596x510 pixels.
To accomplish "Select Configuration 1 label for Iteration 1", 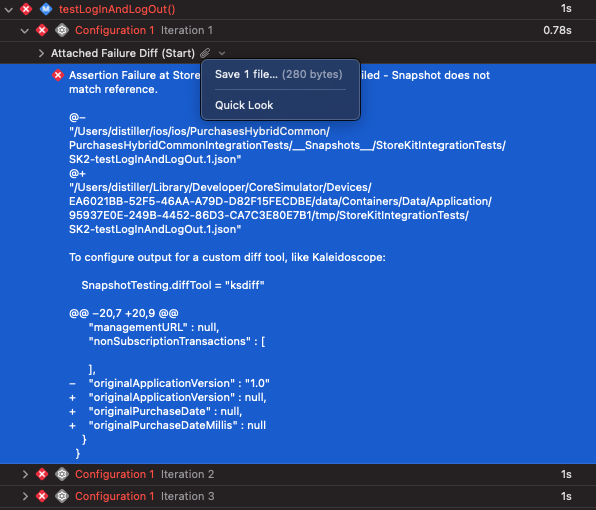I will [114, 30].
